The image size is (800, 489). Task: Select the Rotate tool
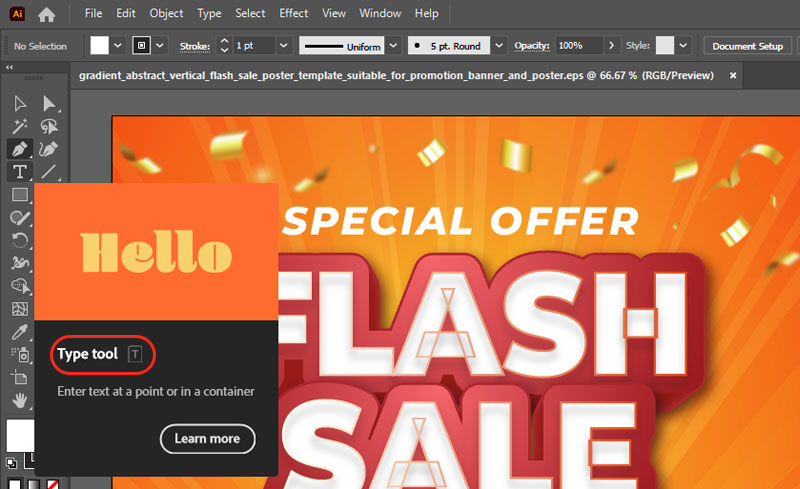[20, 240]
